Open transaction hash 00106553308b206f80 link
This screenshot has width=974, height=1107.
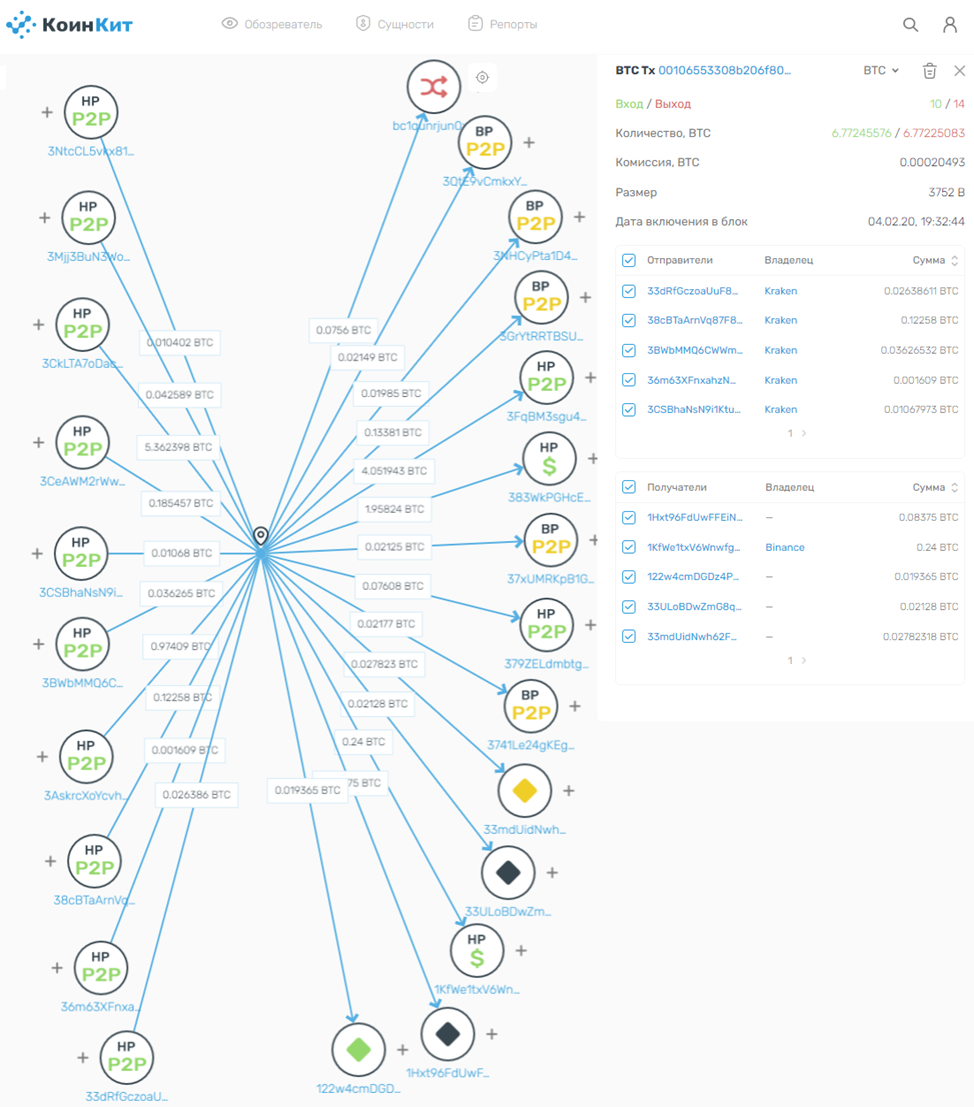tap(724, 71)
